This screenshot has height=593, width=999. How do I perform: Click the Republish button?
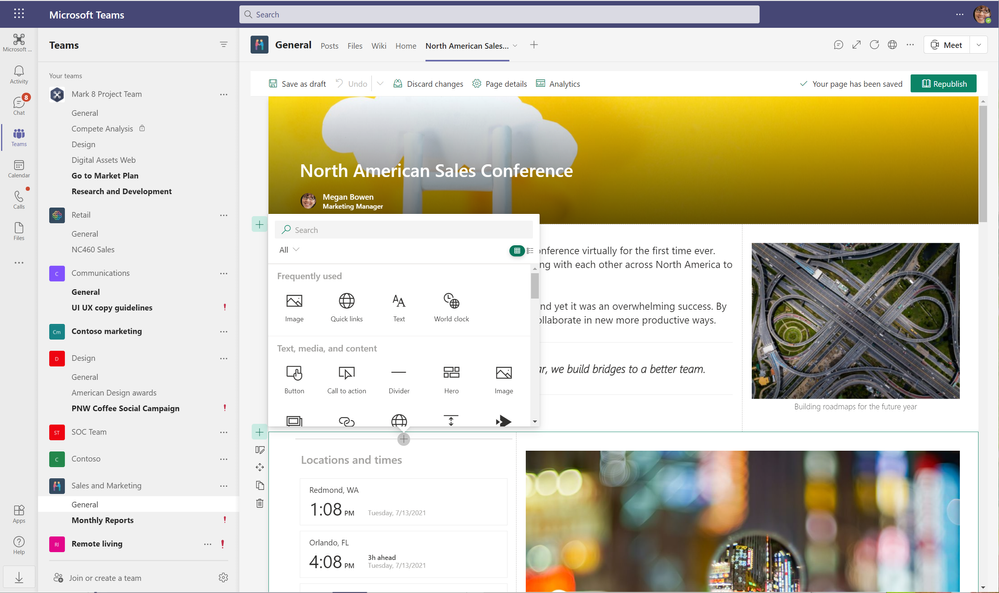[944, 83]
